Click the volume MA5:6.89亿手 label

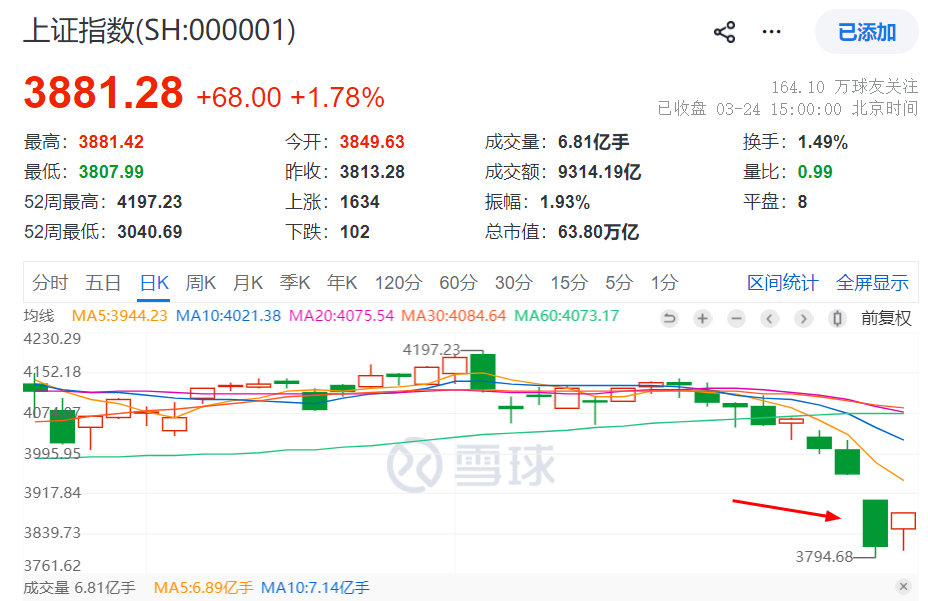pyautogui.click(x=204, y=587)
